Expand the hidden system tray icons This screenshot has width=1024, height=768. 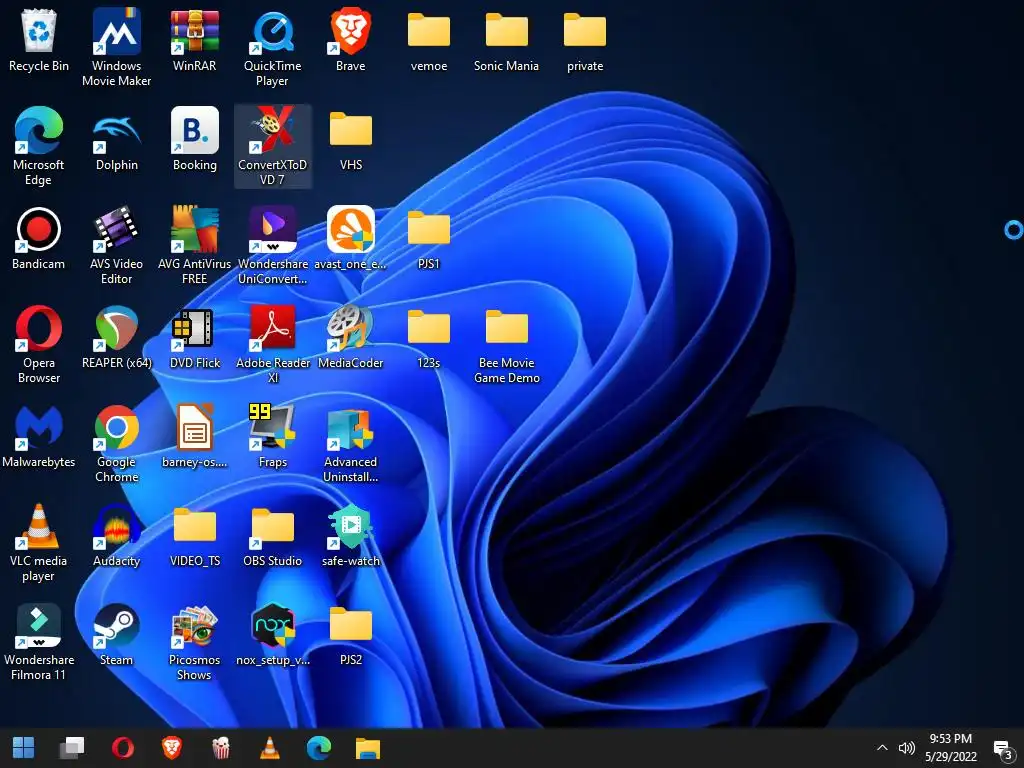pyautogui.click(x=882, y=748)
